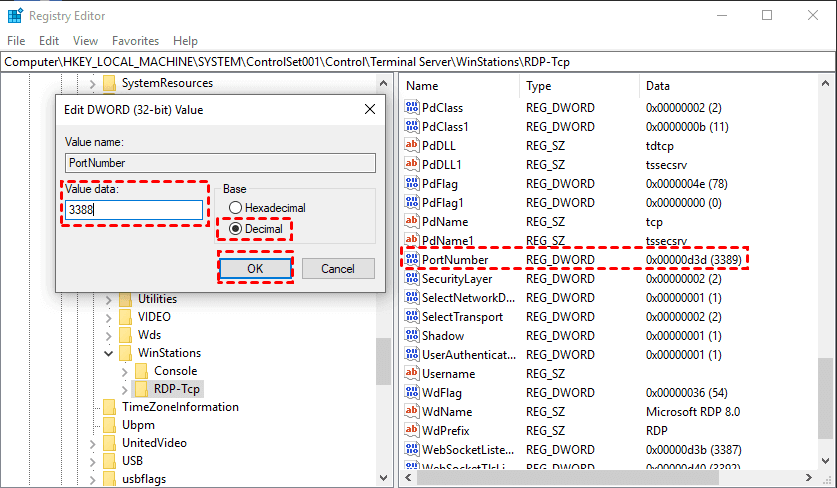Select the Hexadecimal base option
The width and height of the screenshot is (837, 488).
coord(236,208)
